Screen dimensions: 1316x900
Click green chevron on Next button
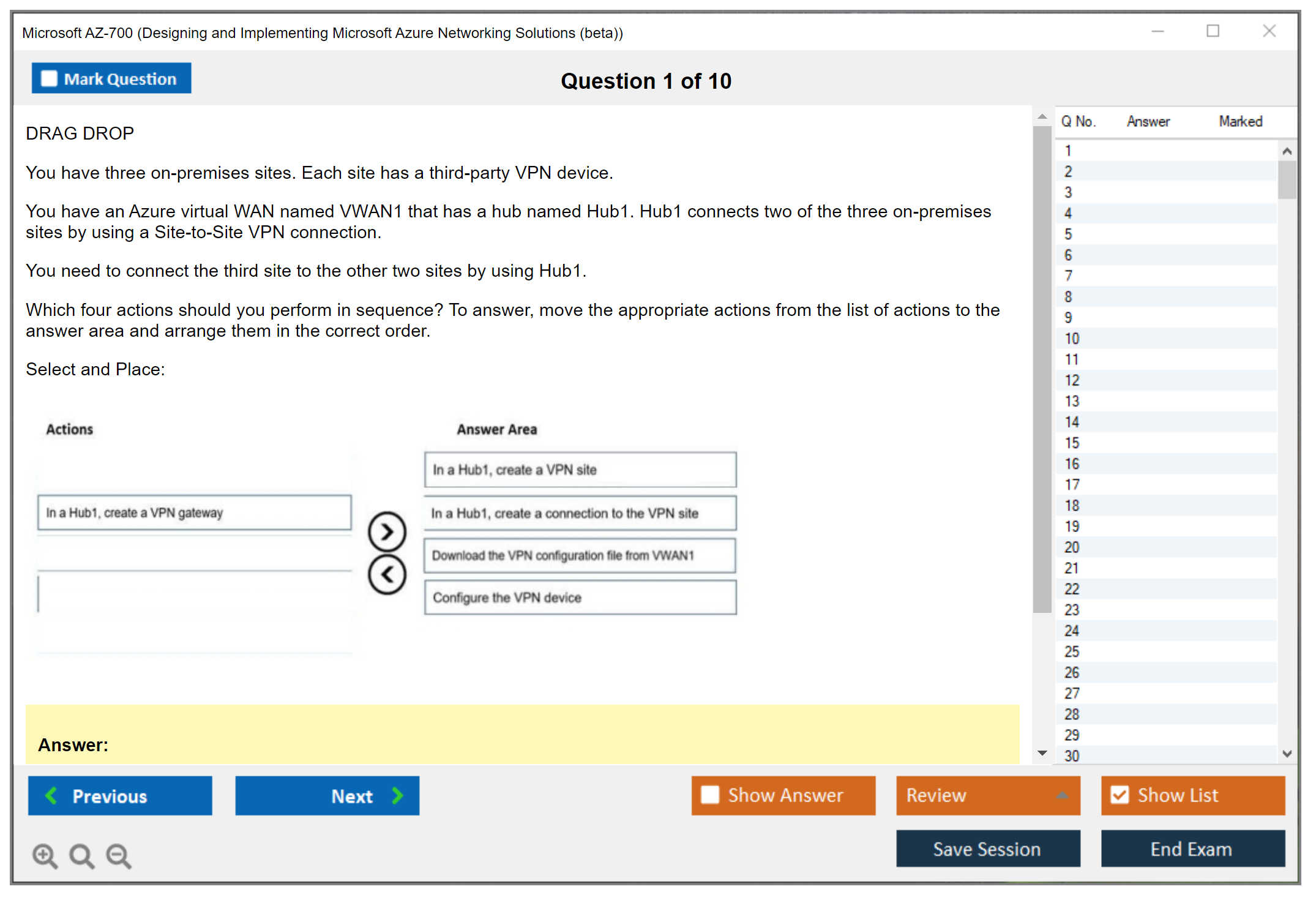pyautogui.click(x=397, y=795)
